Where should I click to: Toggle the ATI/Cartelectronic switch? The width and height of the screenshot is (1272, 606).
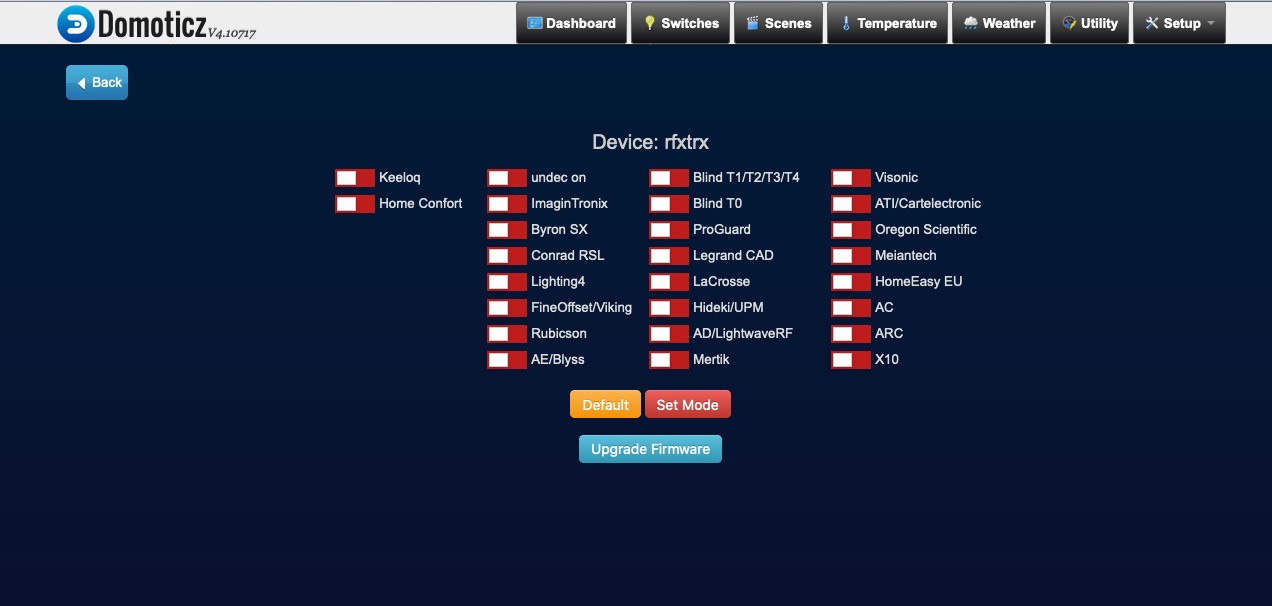[851, 204]
